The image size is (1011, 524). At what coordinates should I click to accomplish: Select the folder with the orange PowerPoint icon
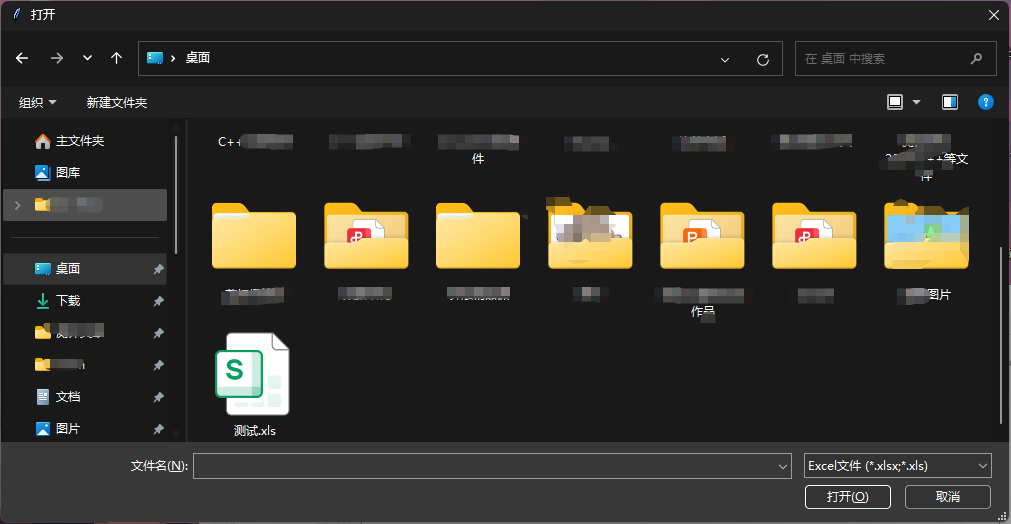tap(702, 236)
